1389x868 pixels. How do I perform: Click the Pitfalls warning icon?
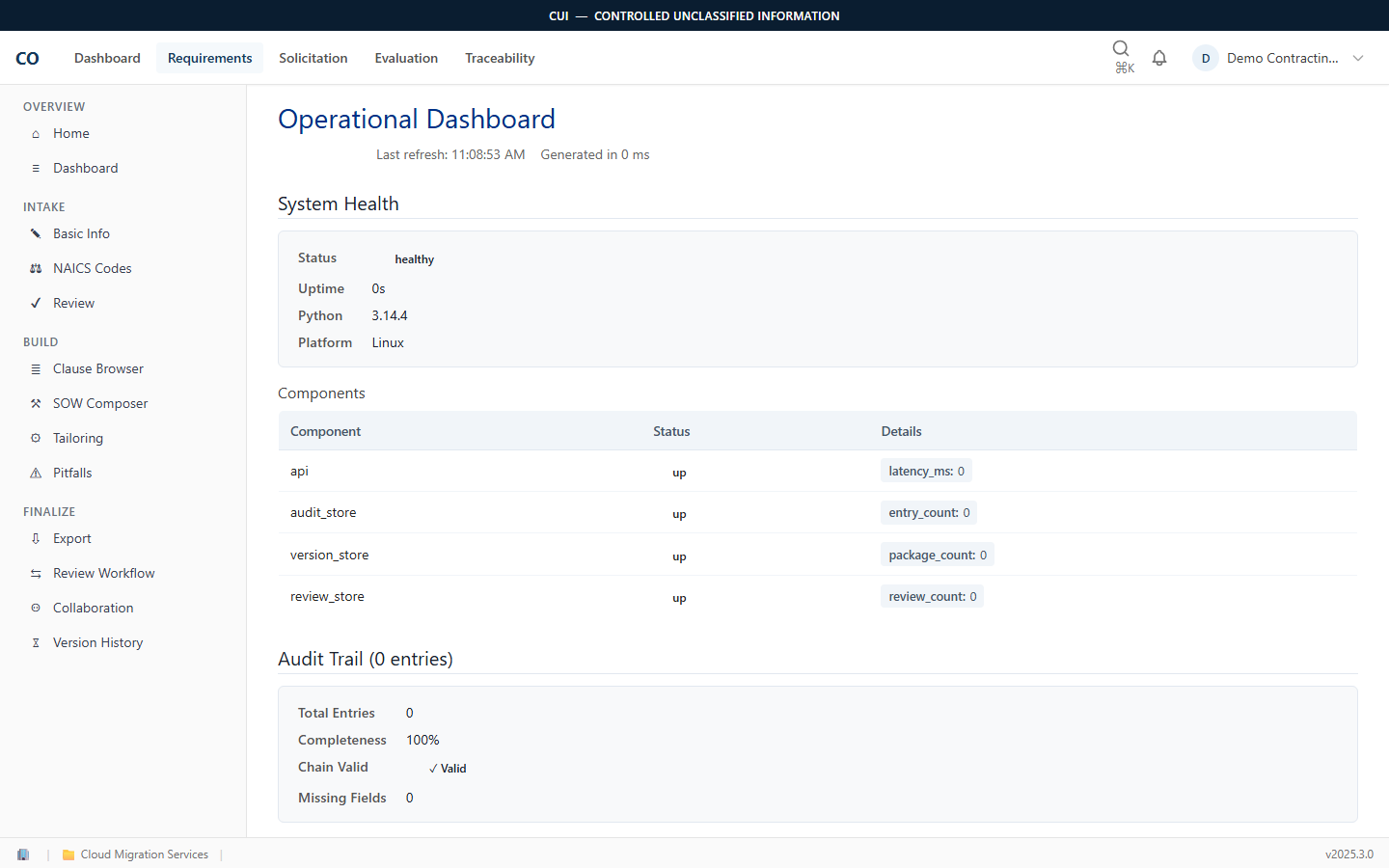click(x=36, y=474)
